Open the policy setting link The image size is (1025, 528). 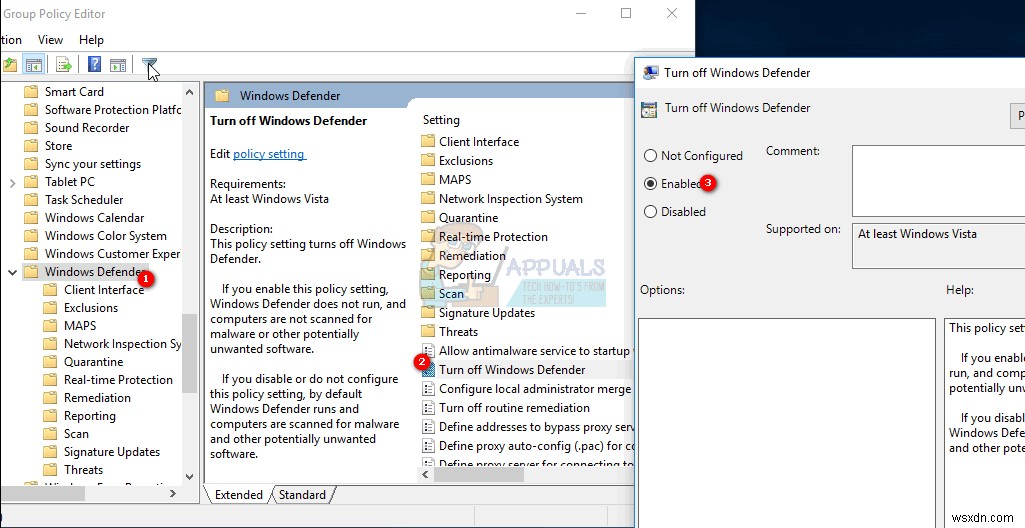click(x=269, y=154)
